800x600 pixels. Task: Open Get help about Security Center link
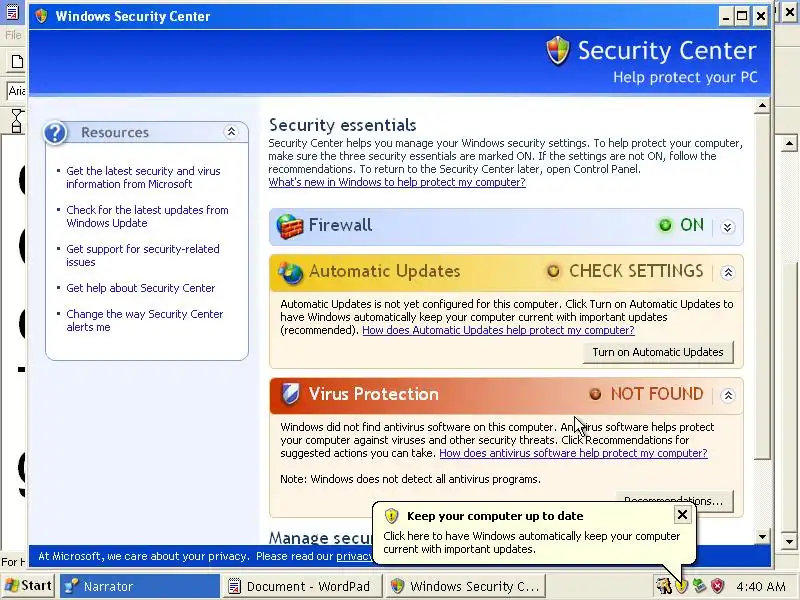tap(141, 288)
